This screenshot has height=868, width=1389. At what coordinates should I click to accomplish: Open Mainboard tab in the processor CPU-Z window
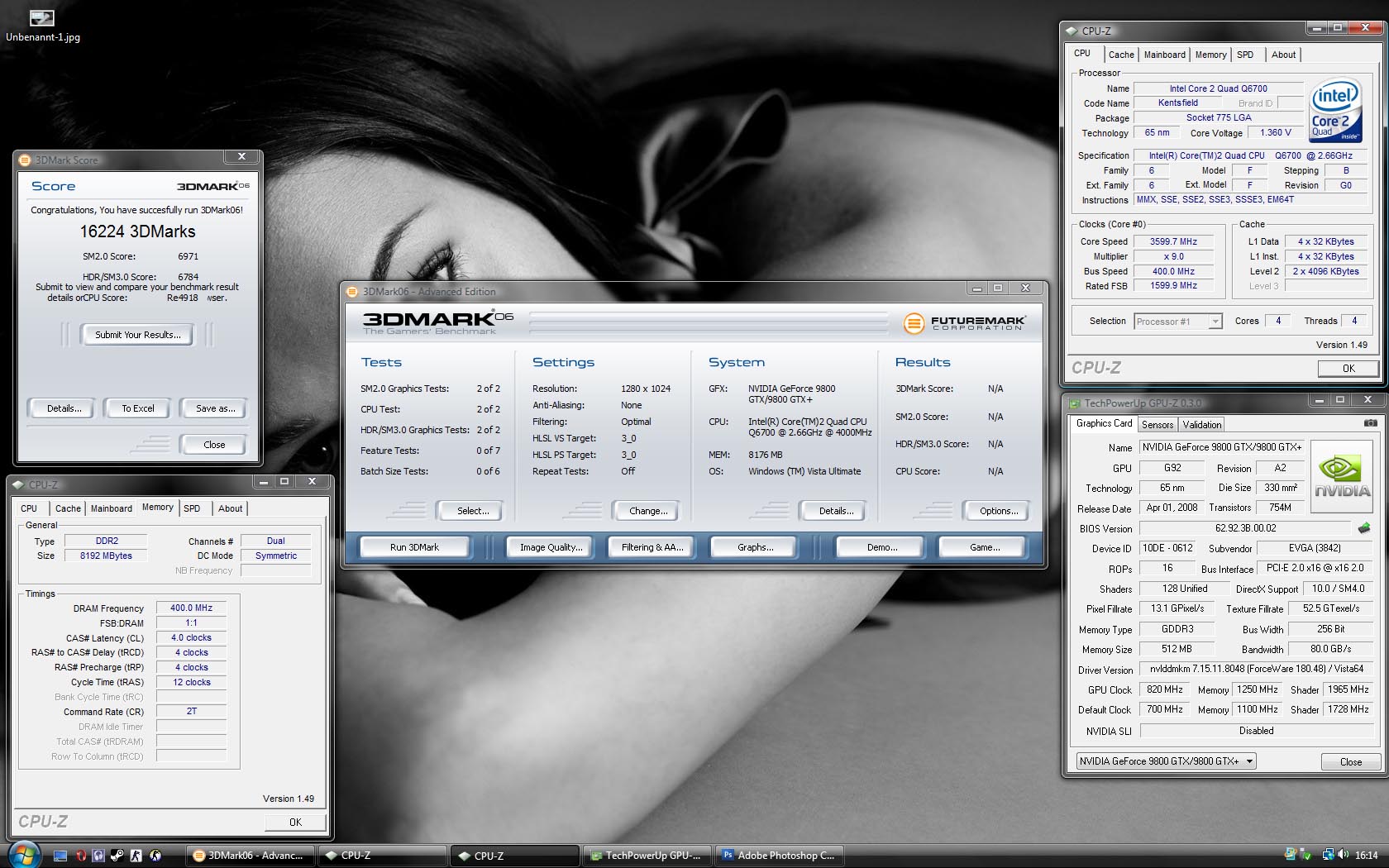[x=1164, y=55]
